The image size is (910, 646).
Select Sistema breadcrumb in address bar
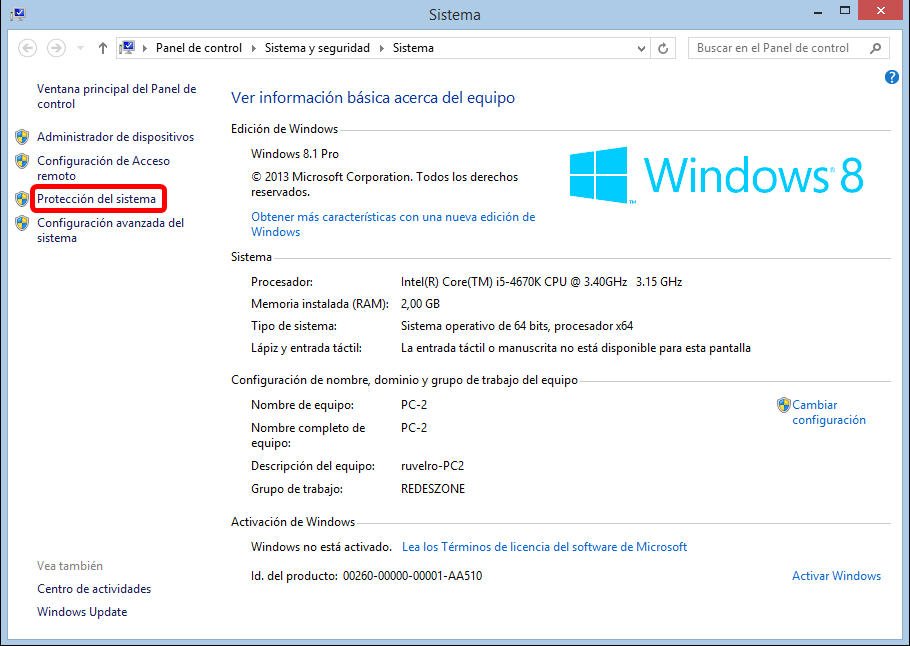(413, 48)
